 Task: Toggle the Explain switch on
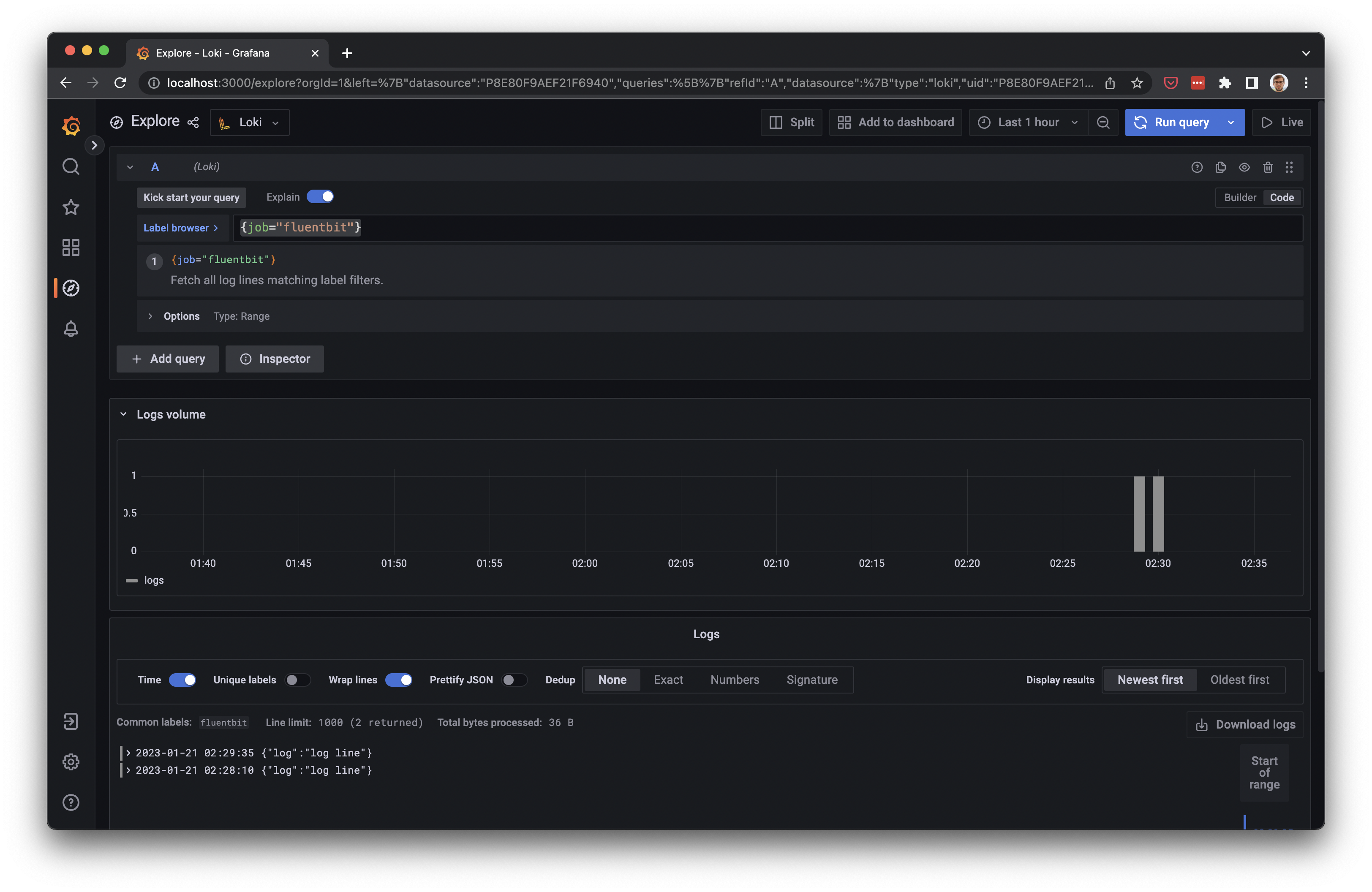[320, 197]
